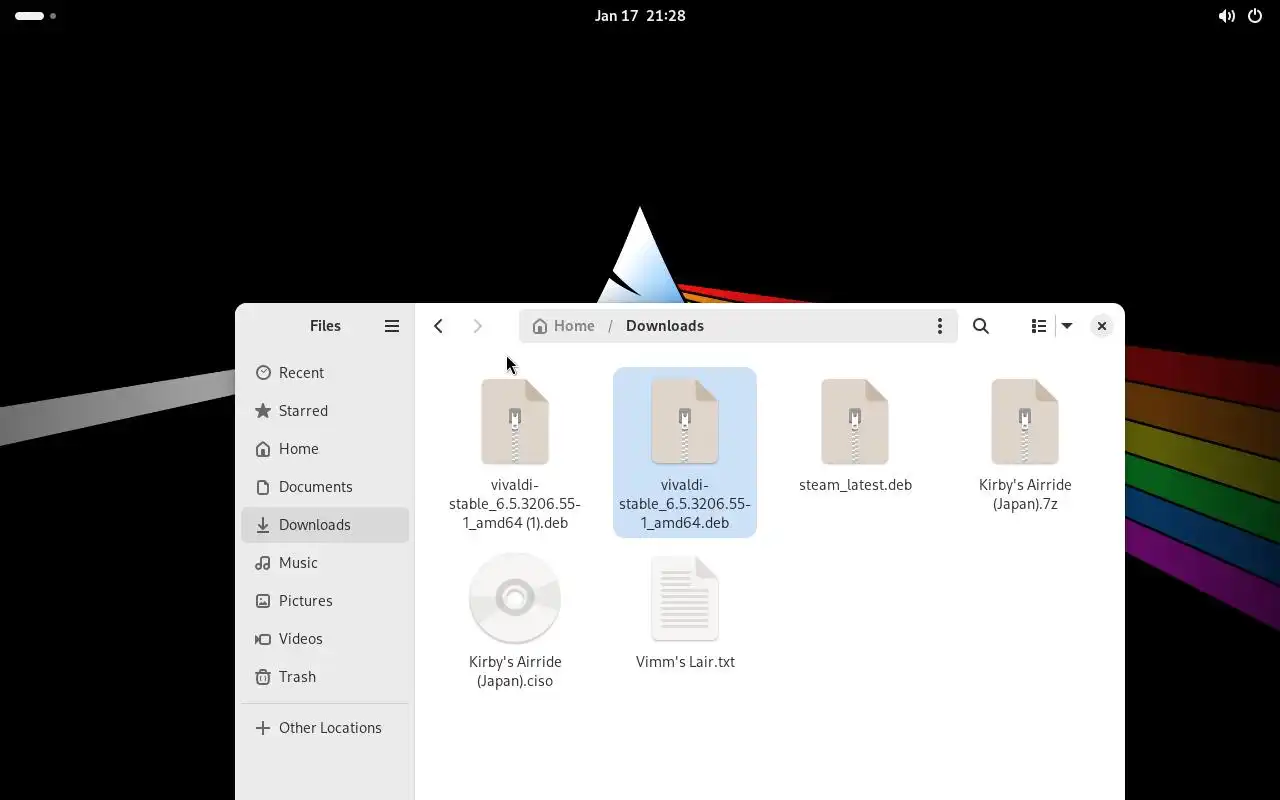Expand view options dropdown arrow
Screen dimensions: 1280x800
pyautogui.click(x=1067, y=326)
